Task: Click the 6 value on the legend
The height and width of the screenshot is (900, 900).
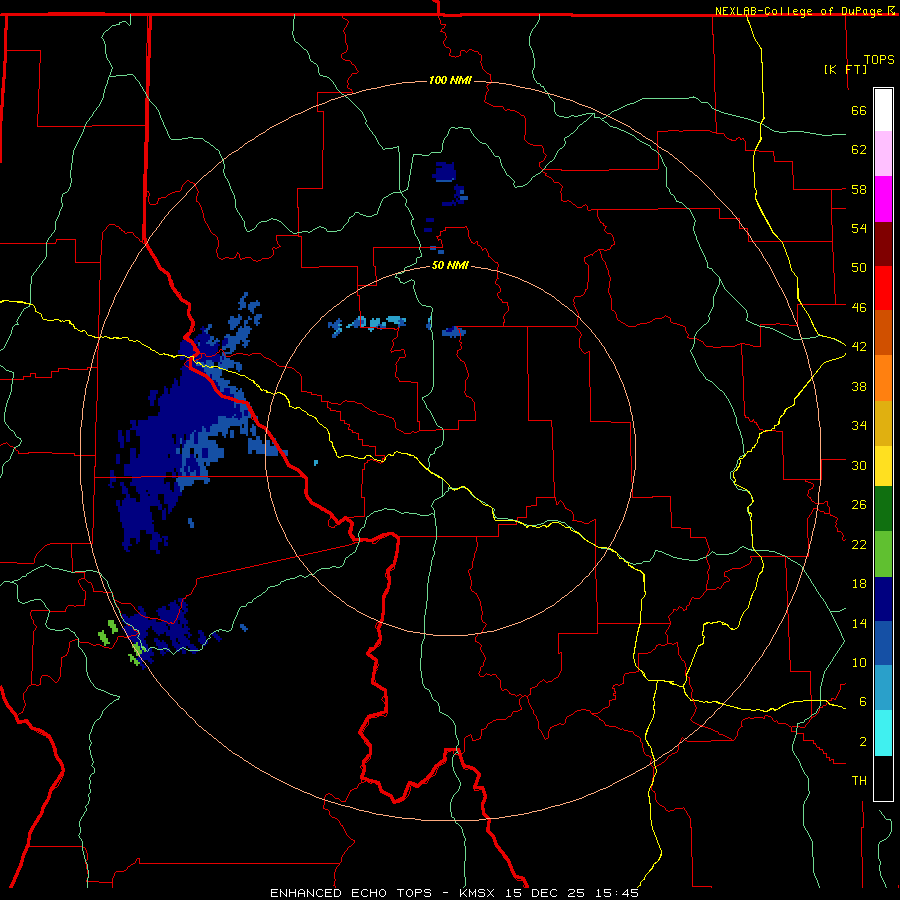Action: pyautogui.click(x=863, y=701)
